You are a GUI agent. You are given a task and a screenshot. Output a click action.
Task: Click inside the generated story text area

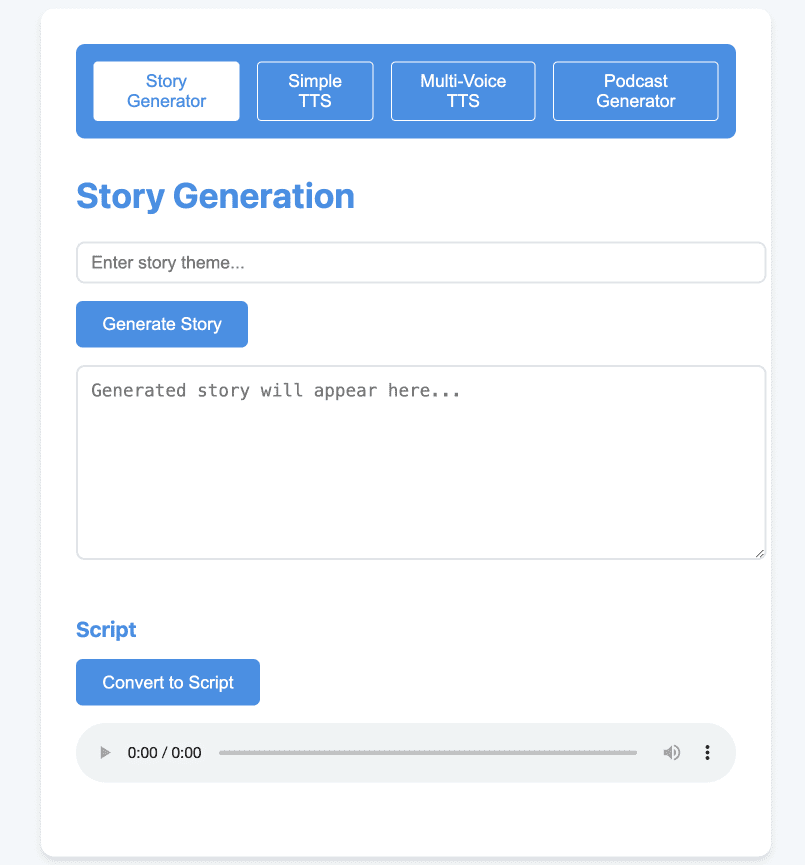click(421, 462)
